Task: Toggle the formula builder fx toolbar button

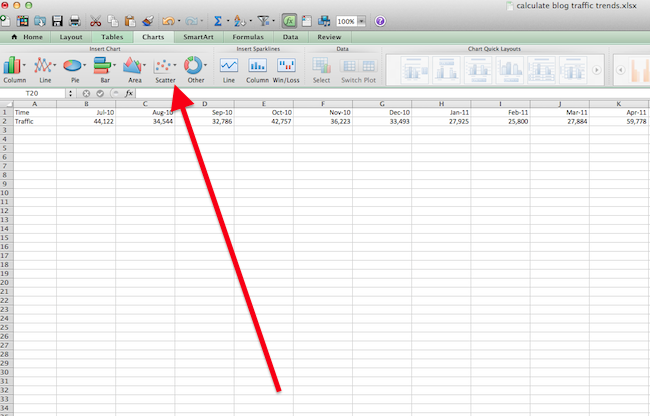Action: click(x=289, y=20)
